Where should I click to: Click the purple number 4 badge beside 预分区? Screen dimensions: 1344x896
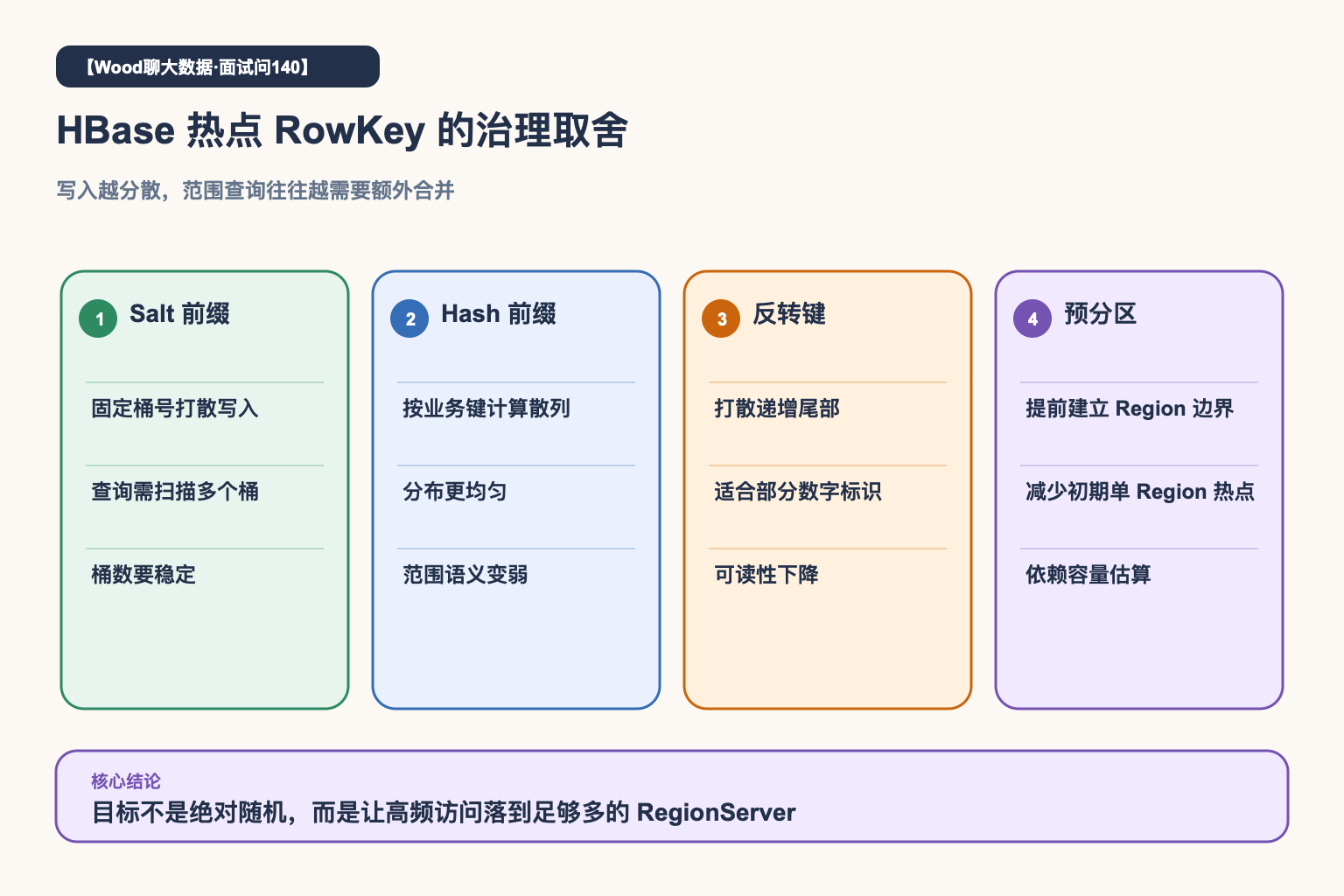[x=1032, y=318]
